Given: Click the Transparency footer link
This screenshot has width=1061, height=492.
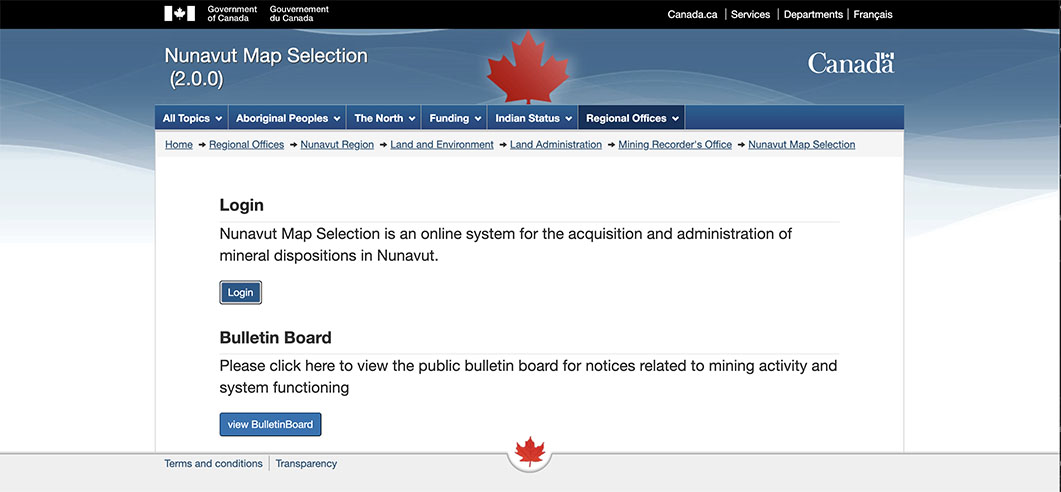Looking at the screenshot, I should (x=306, y=464).
